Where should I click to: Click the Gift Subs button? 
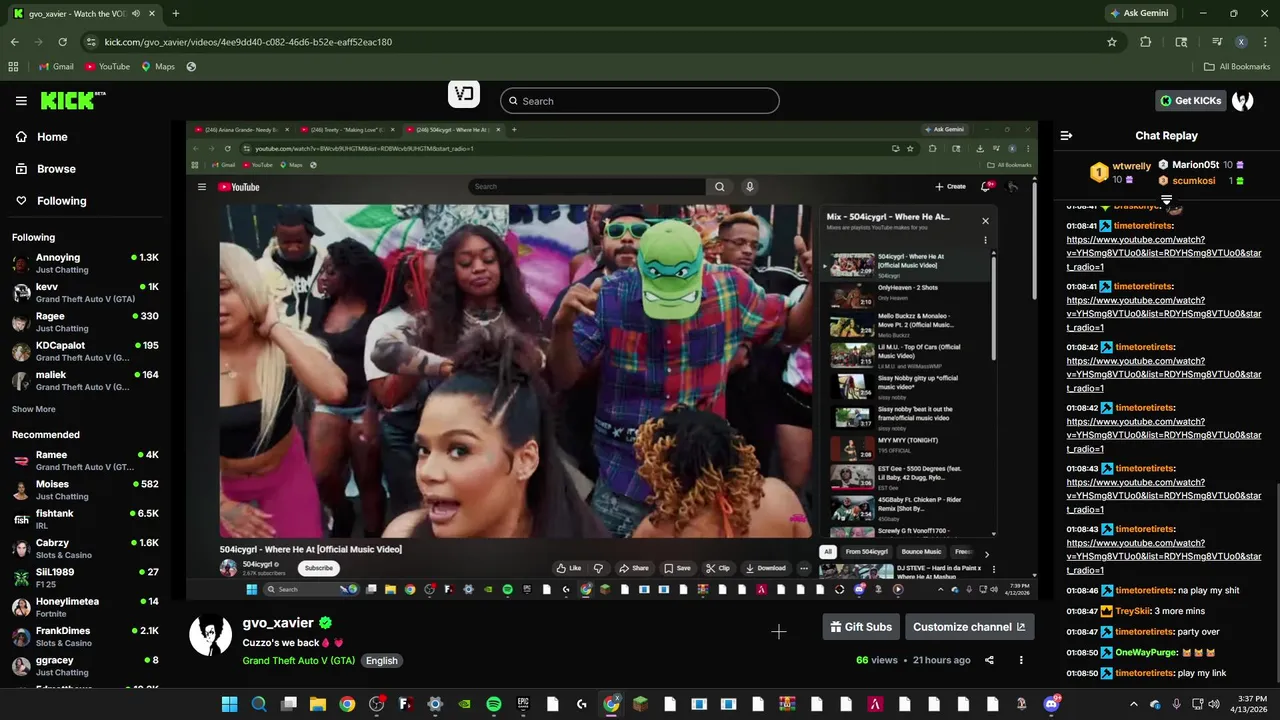[860, 627]
